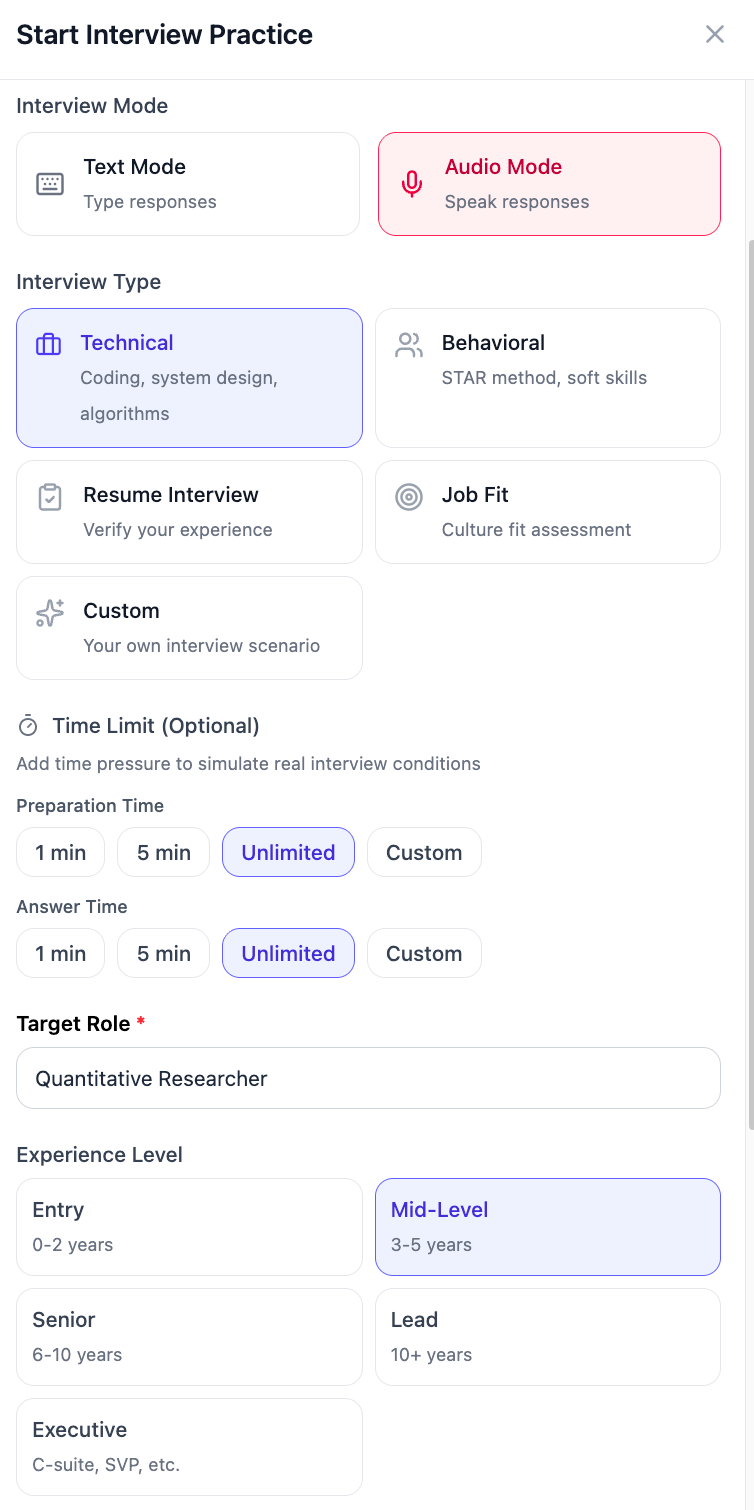754x1510 pixels.
Task: Click the keyboard icon in Text Mode
Action: click(x=50, y=184)
